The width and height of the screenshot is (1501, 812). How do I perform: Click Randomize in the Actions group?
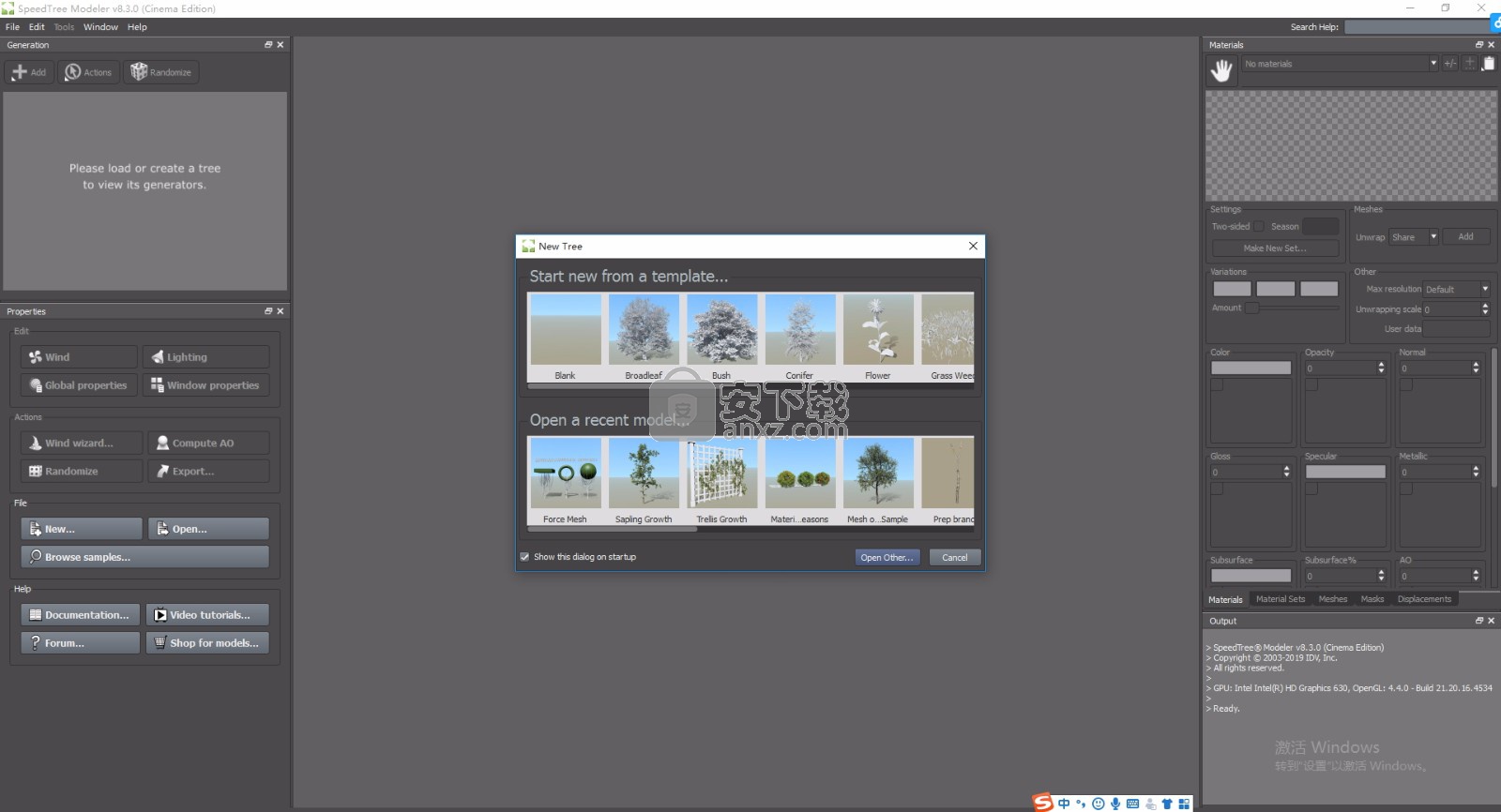click(x=82, y=472)
